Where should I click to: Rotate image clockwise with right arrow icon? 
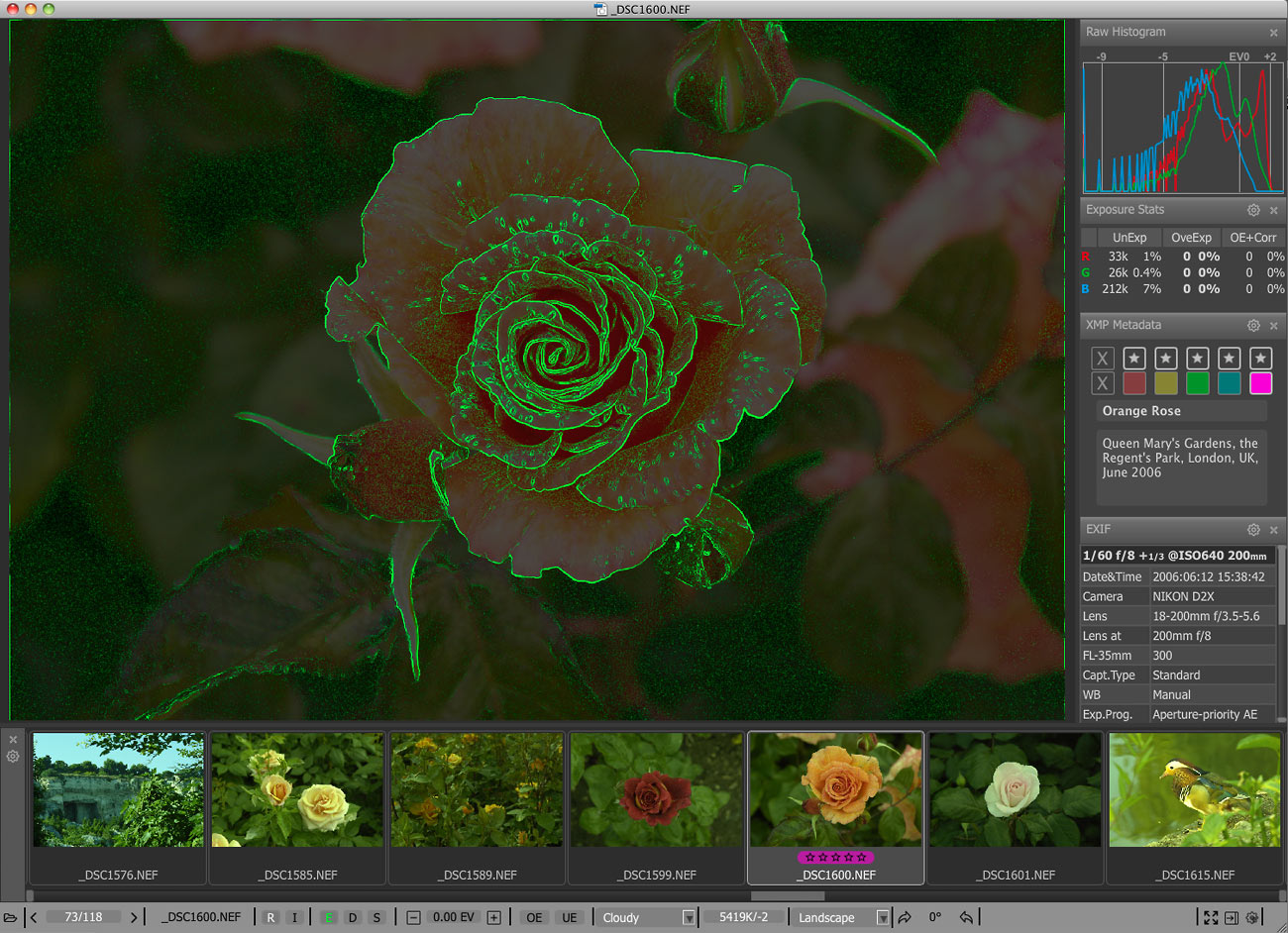pos(905,918)
